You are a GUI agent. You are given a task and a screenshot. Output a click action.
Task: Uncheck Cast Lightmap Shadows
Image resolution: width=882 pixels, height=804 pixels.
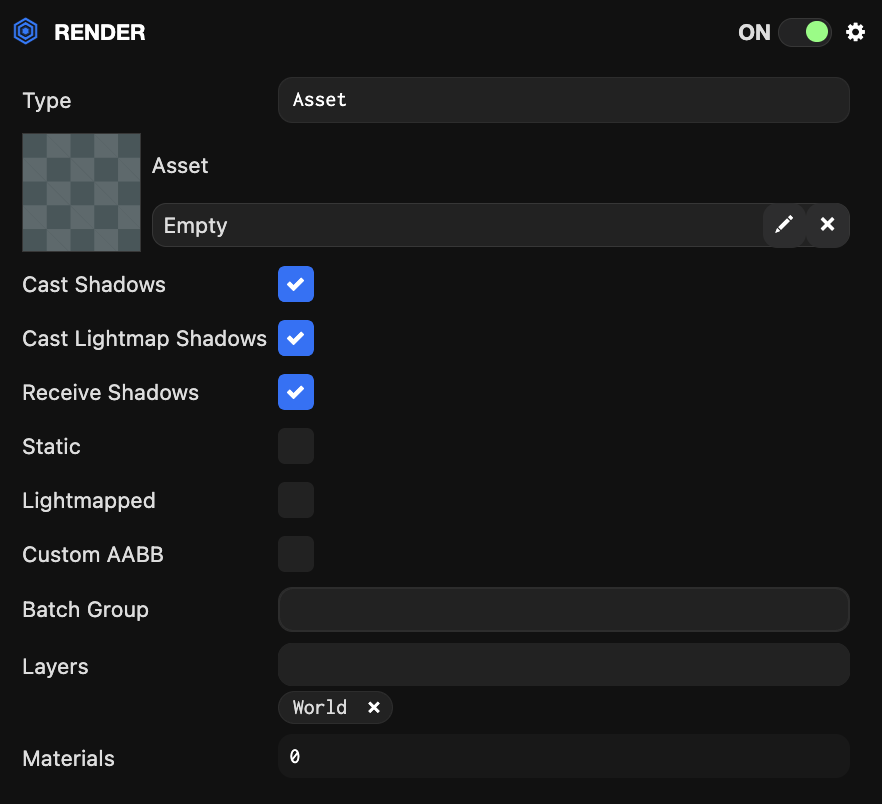click(296, 338)
